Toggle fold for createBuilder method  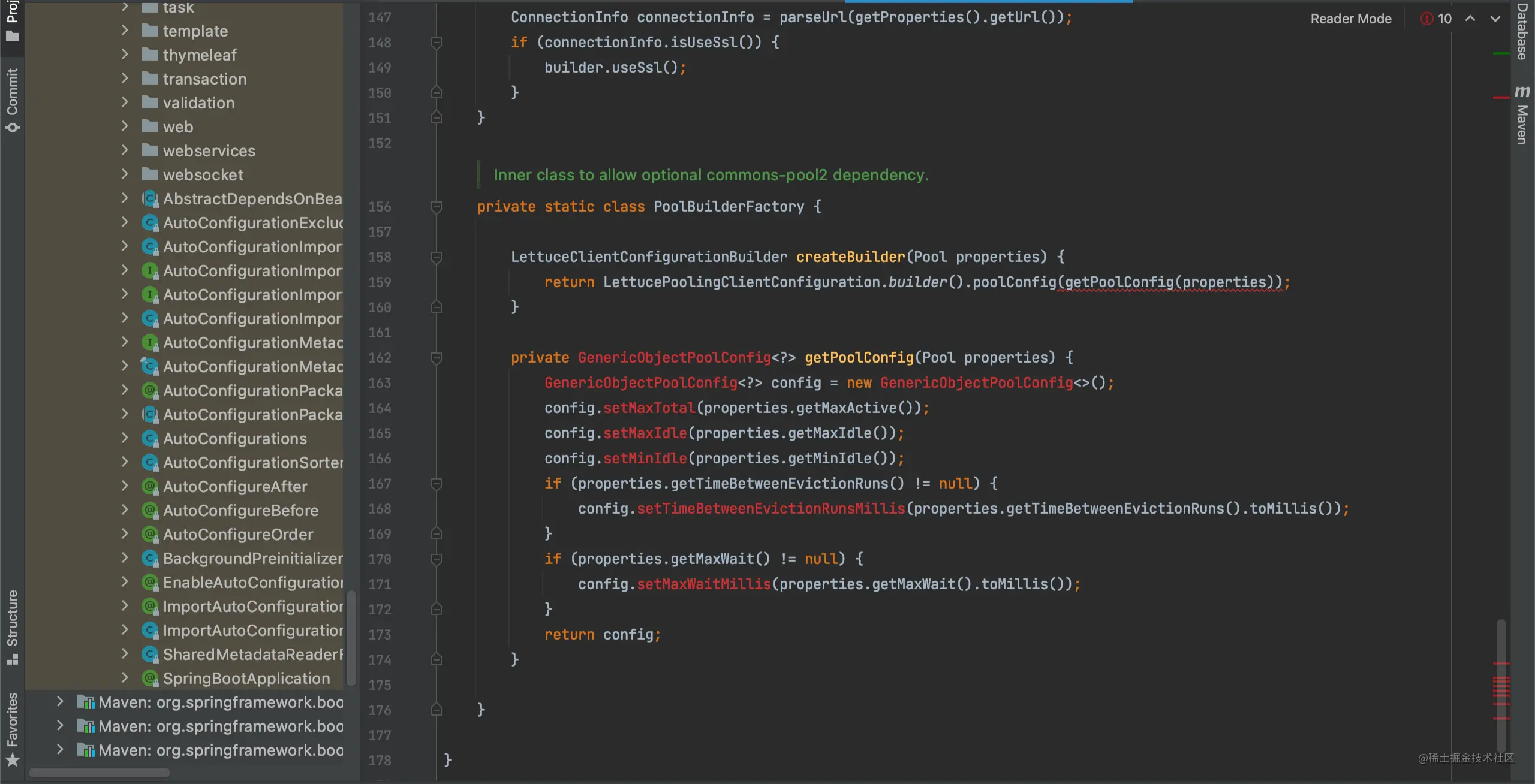pyautogui.click(x=437, y=257)
